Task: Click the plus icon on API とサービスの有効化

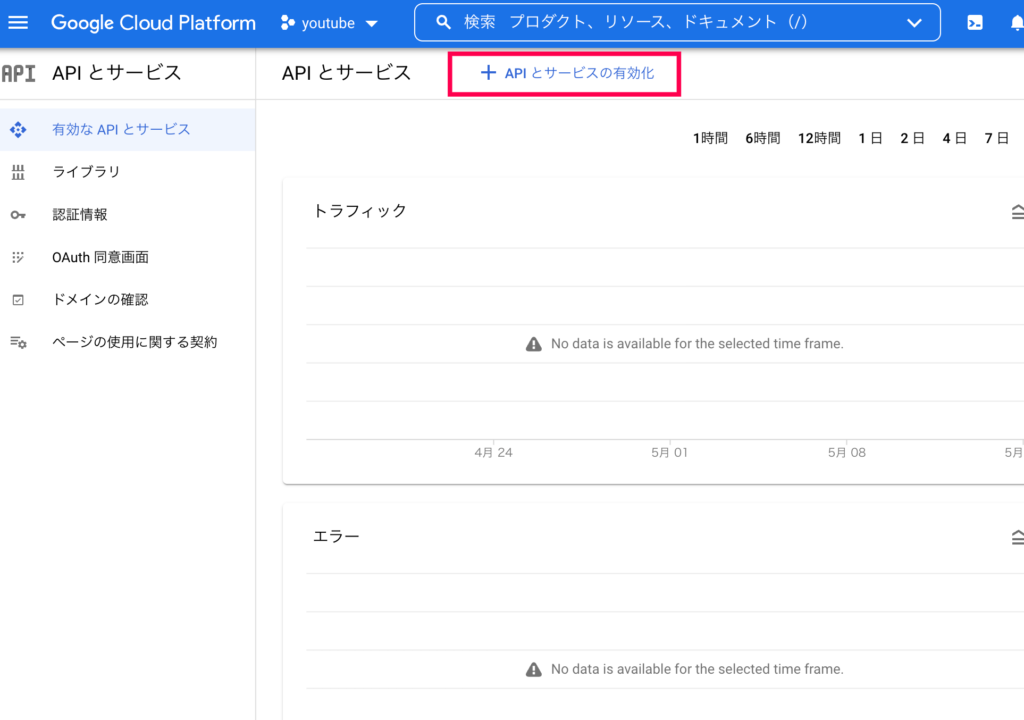Action: pyautogui.click(x=488, y=73)
